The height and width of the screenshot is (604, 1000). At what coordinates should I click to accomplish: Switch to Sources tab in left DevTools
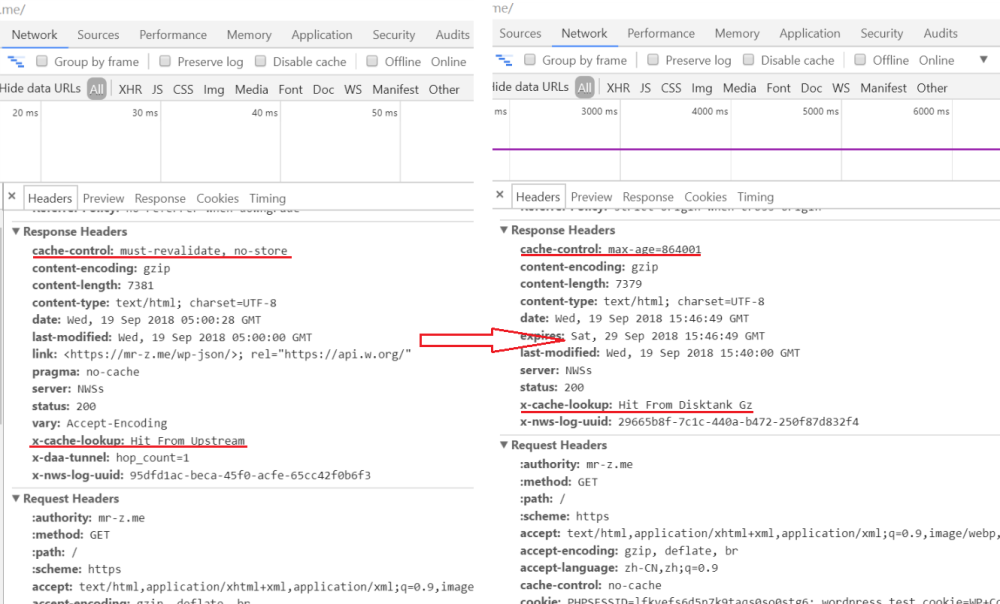click(x=98, y=35)
